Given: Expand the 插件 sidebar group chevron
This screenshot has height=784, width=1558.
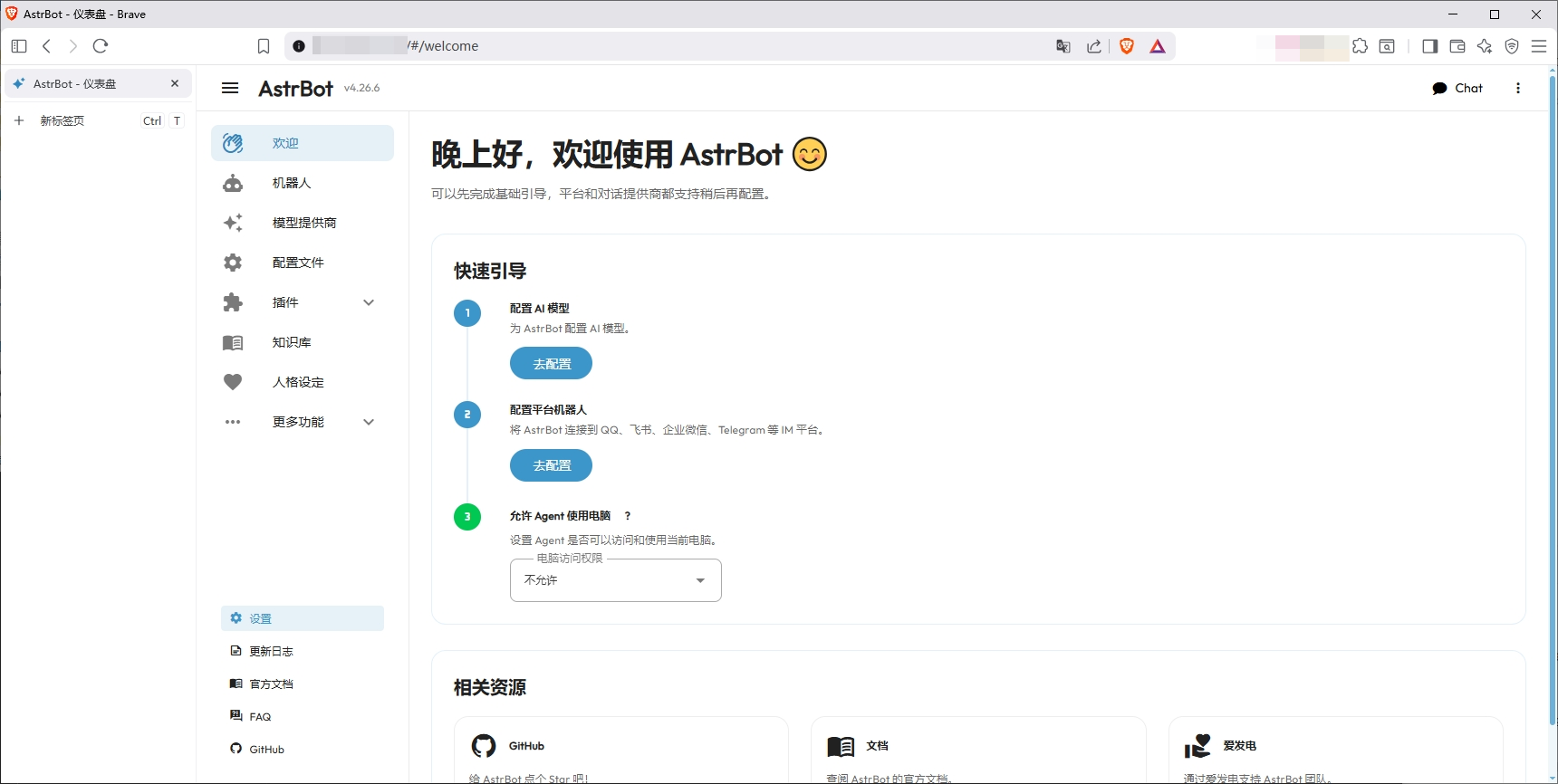Looking at the screenshot, I should point(369,302).
